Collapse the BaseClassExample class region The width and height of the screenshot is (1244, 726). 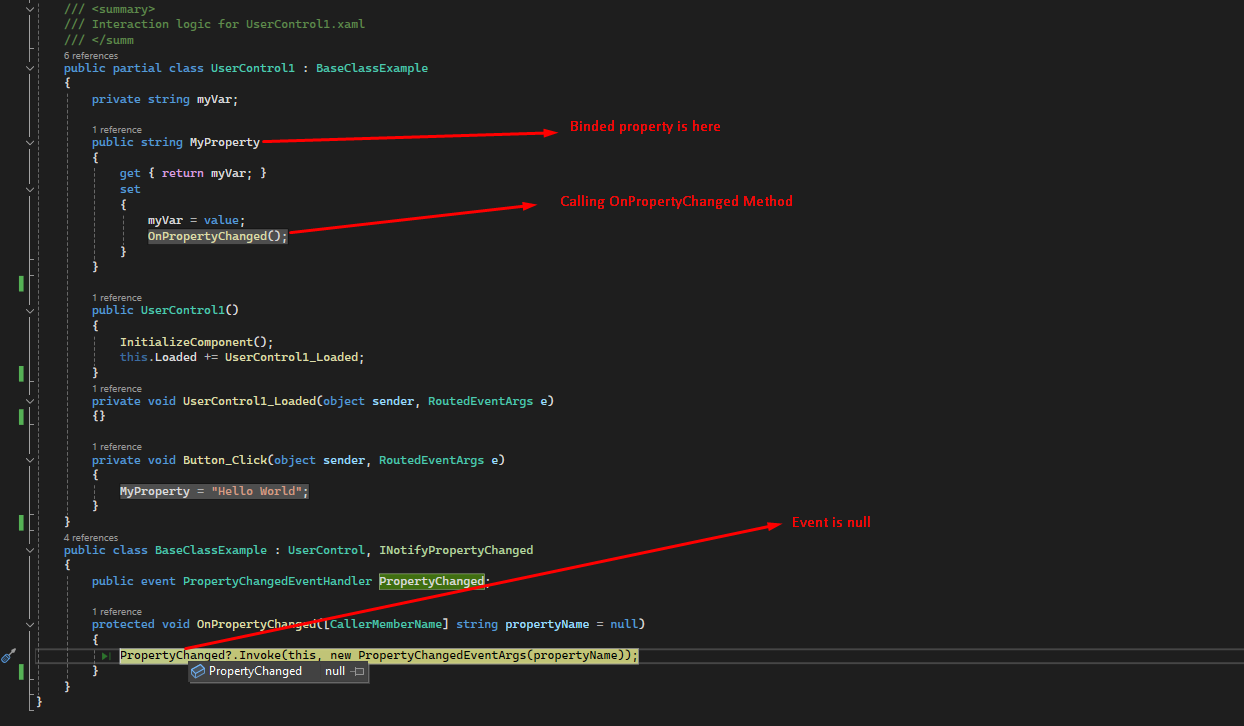click(x=30, y=548)
